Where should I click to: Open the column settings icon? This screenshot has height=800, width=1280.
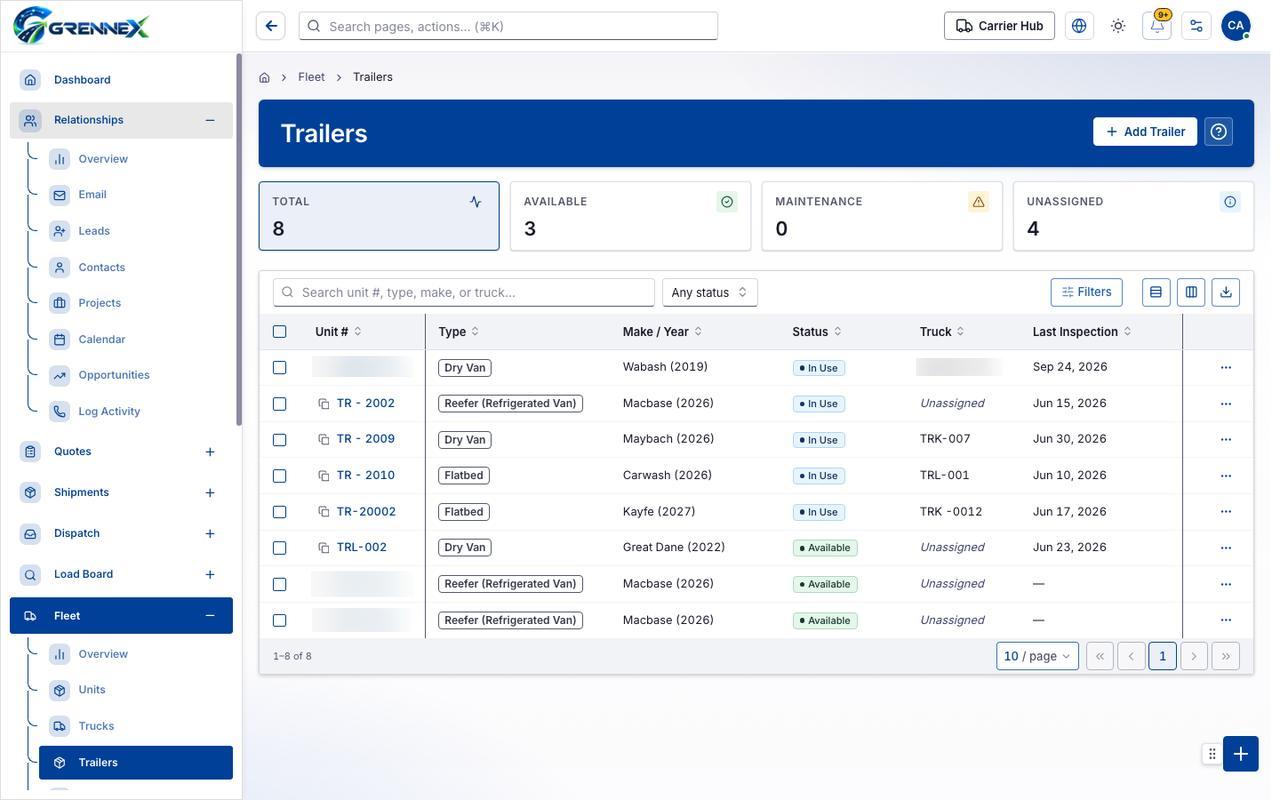[1191, 292]
